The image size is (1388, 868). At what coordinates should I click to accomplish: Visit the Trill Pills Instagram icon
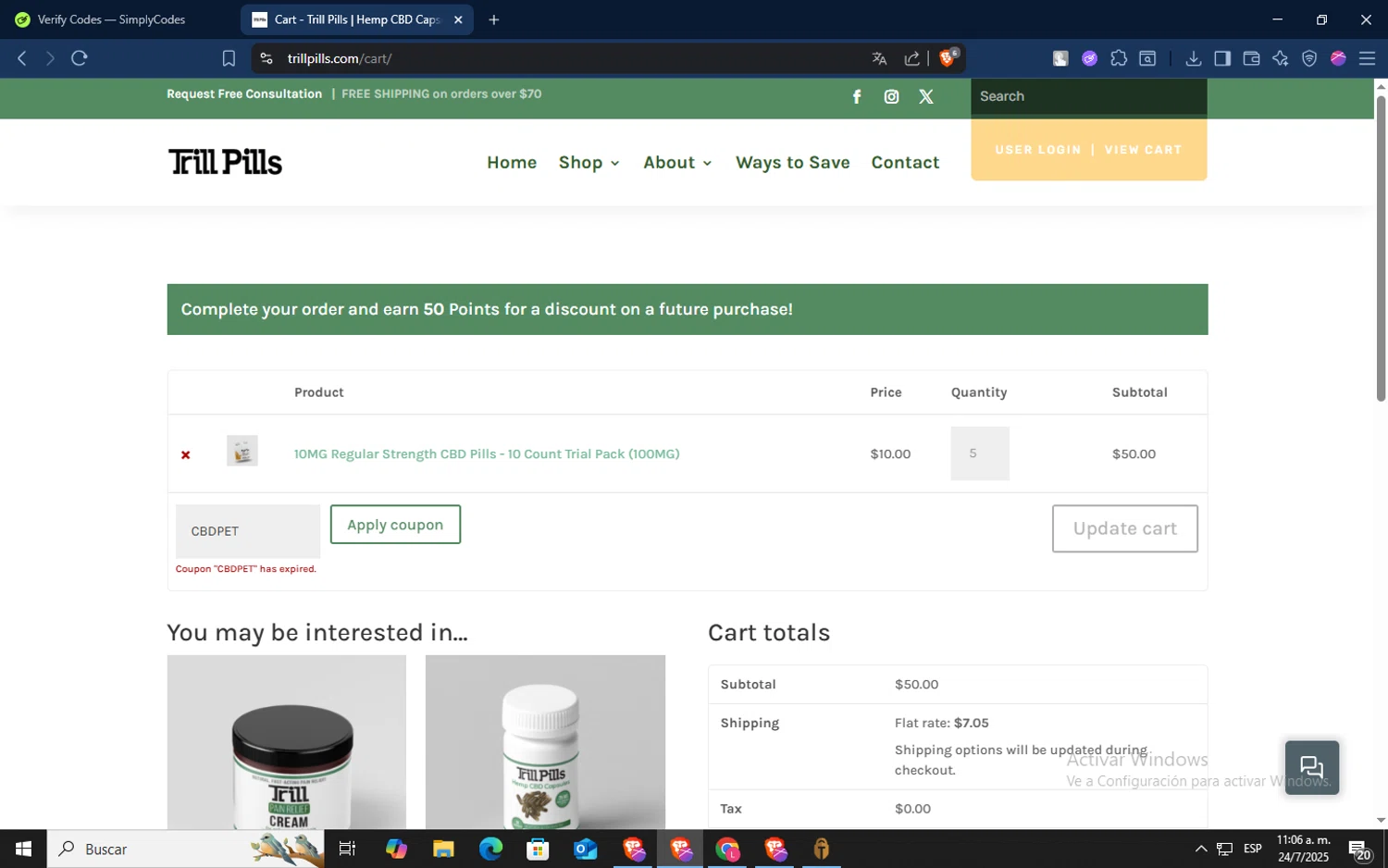pyautogui.click(x=891, y=96)
